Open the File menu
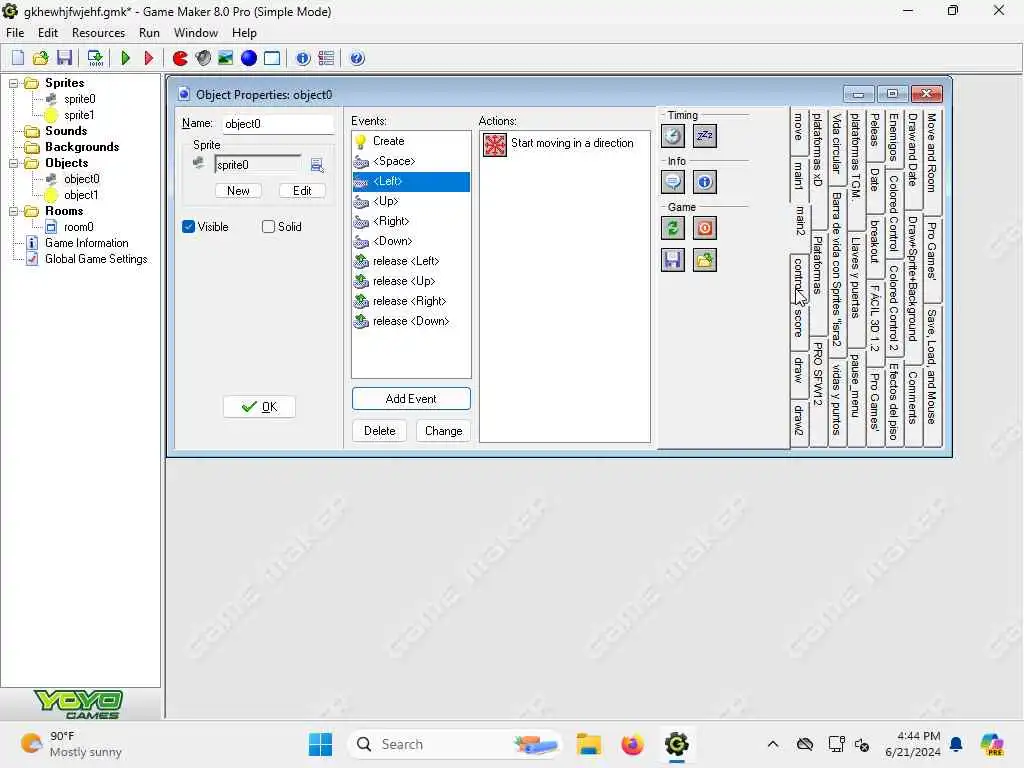1024x768 pixels. [x=15, y=33]
